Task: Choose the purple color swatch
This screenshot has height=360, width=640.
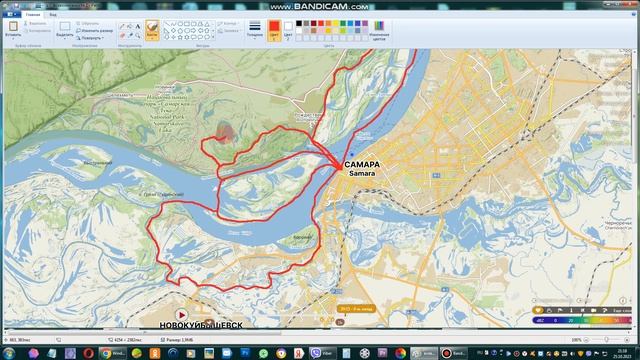Action: (365, 24)
